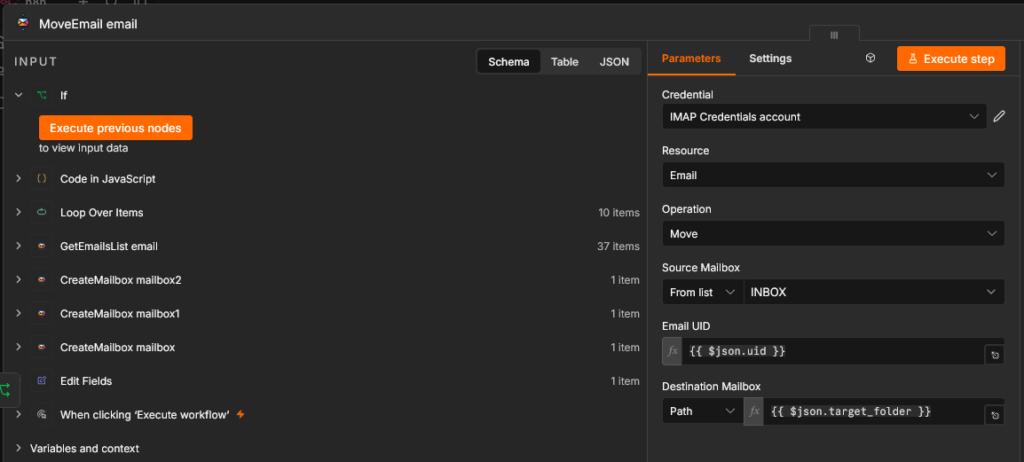Click the If node branch icon

(42, 95)
